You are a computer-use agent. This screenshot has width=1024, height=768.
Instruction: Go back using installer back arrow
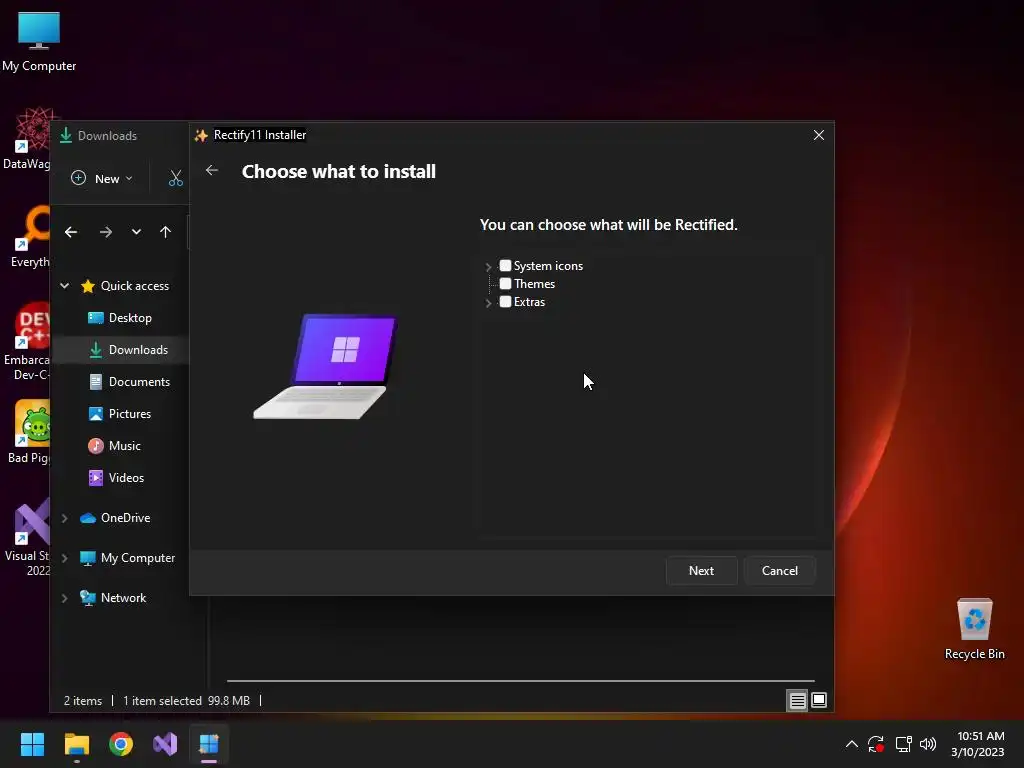click(x=212, y=170)
